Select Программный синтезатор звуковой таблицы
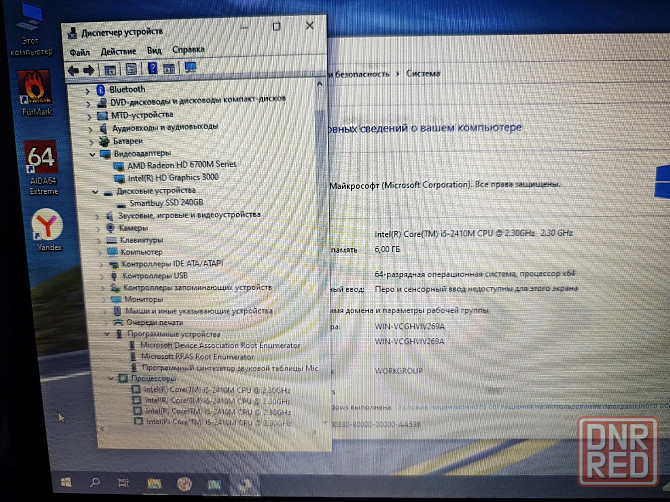This screenshot has width=670, height=502. coord(230,368)
